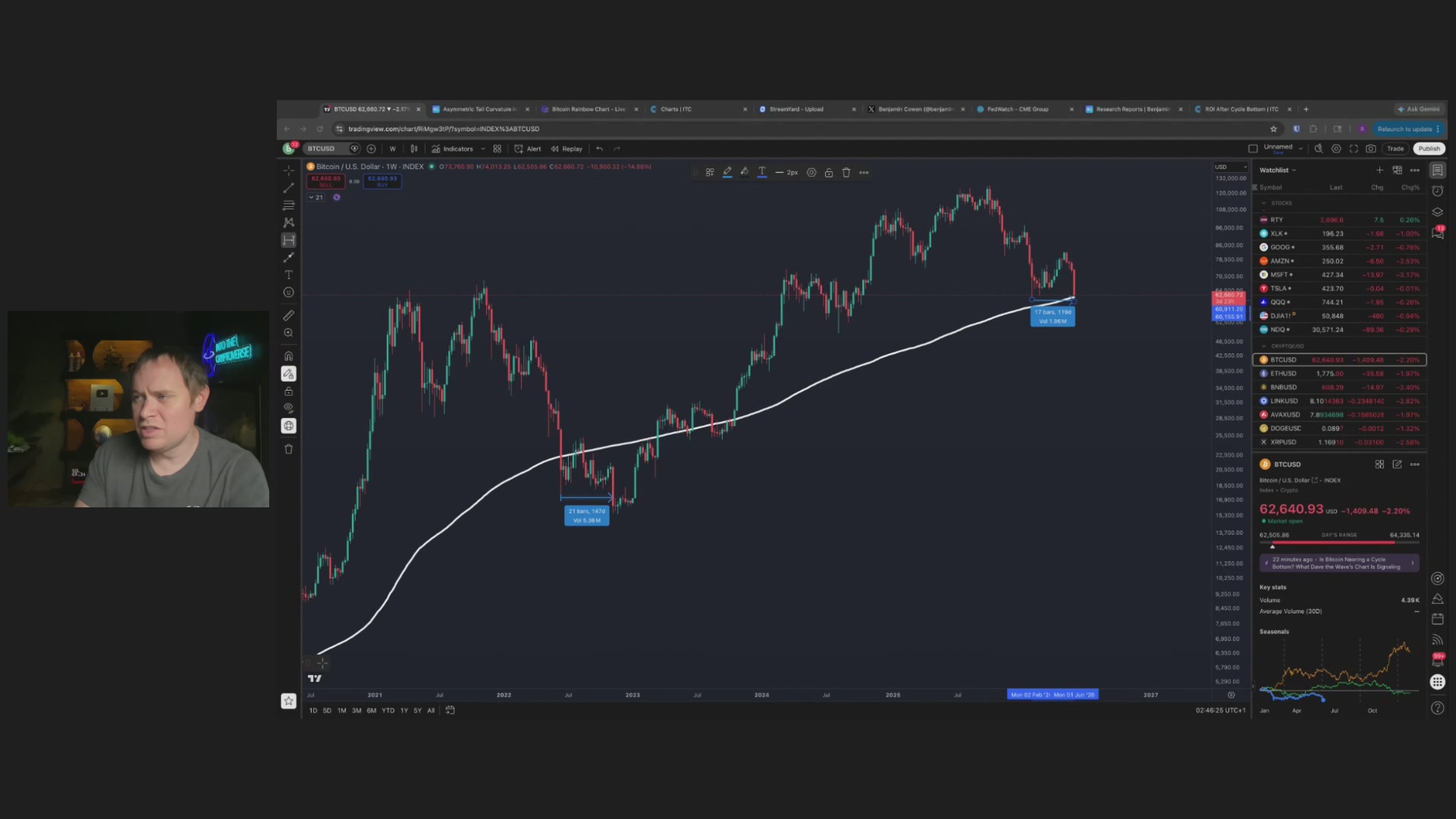Click the trash icon in left toolbar
Viewport: 1456px width, 819px height.
[x=289, y=449]
